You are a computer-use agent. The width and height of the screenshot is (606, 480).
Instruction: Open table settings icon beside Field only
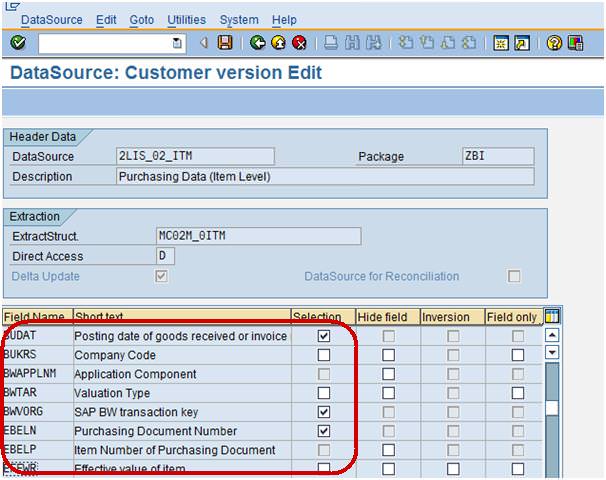(x=551, y=316)
